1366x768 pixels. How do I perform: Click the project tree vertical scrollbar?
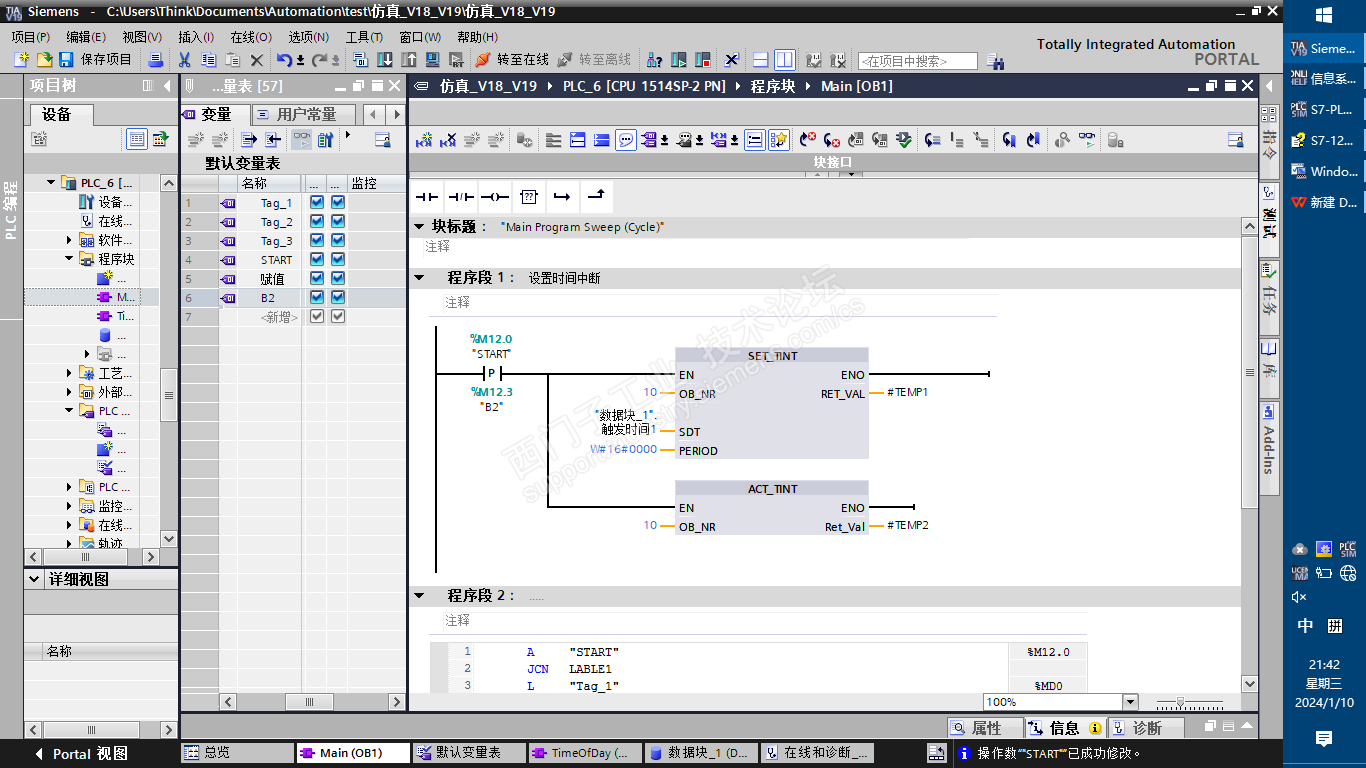pyautogui.click(x=168, y=359)
